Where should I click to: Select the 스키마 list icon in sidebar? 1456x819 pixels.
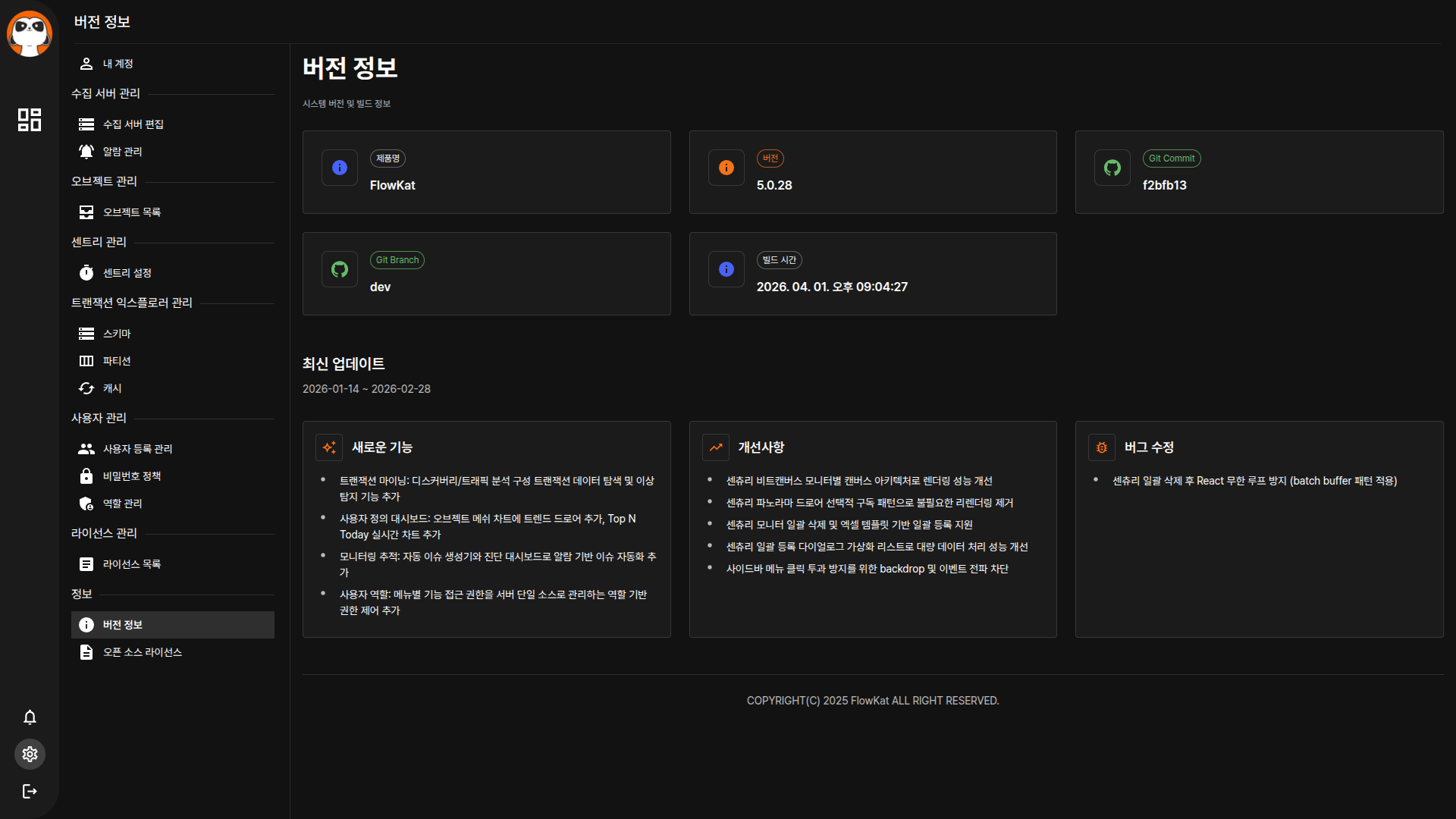tap(86, 334)
